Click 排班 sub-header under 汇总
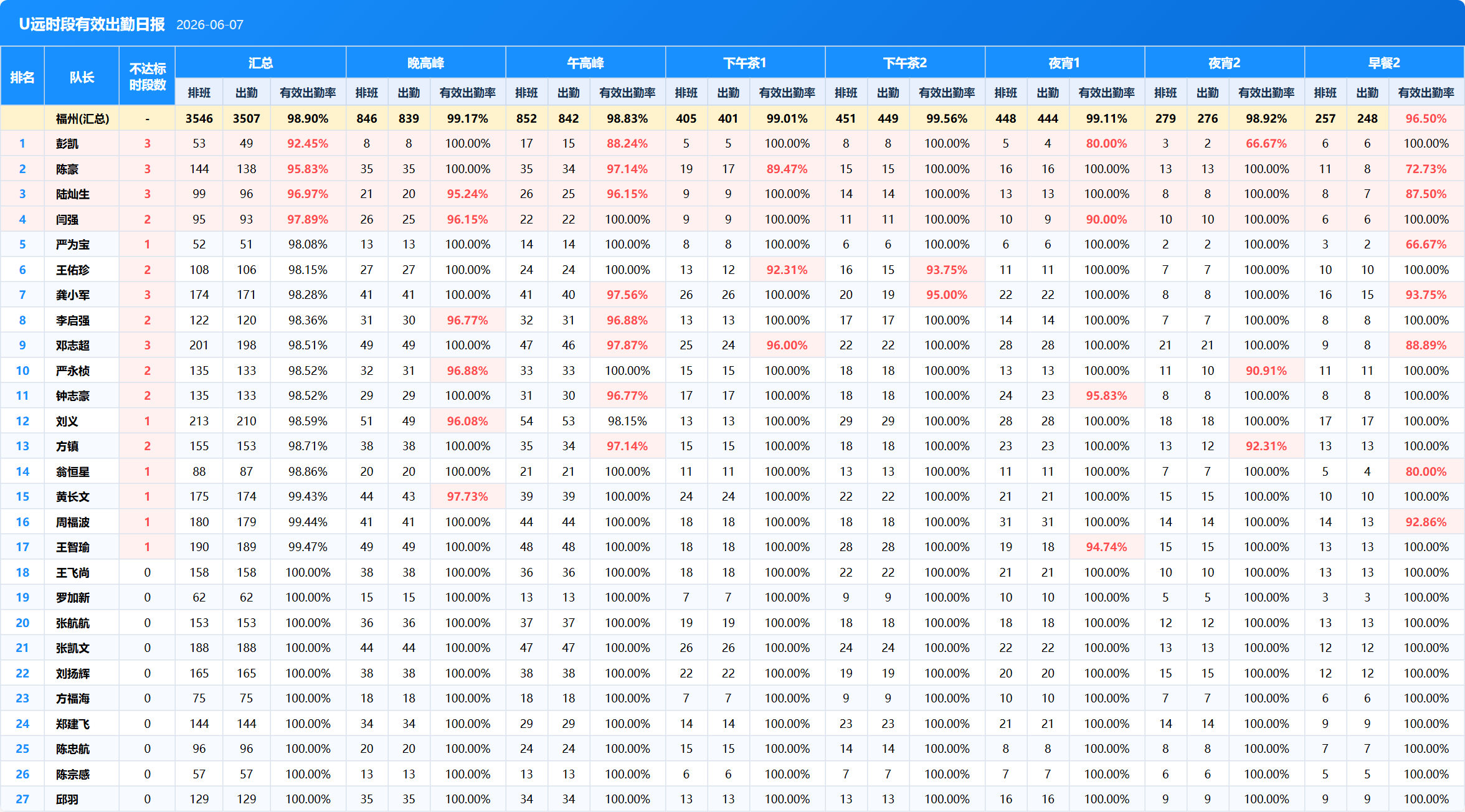 point(199,93)
